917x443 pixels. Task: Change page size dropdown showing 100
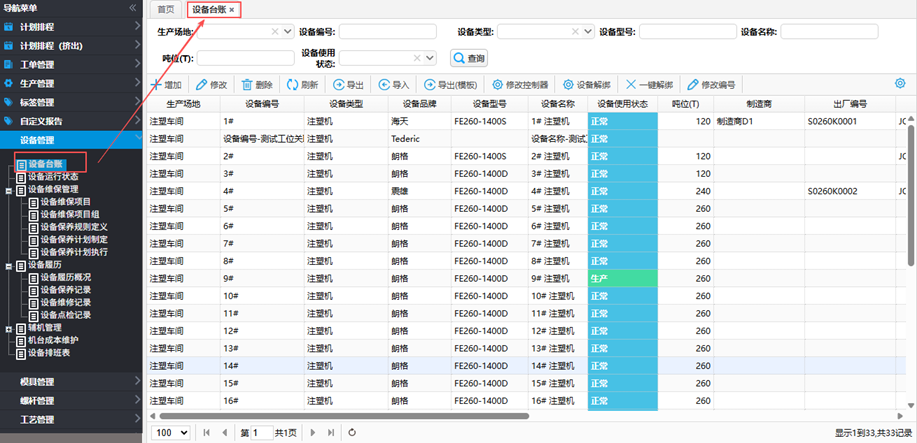170,432
